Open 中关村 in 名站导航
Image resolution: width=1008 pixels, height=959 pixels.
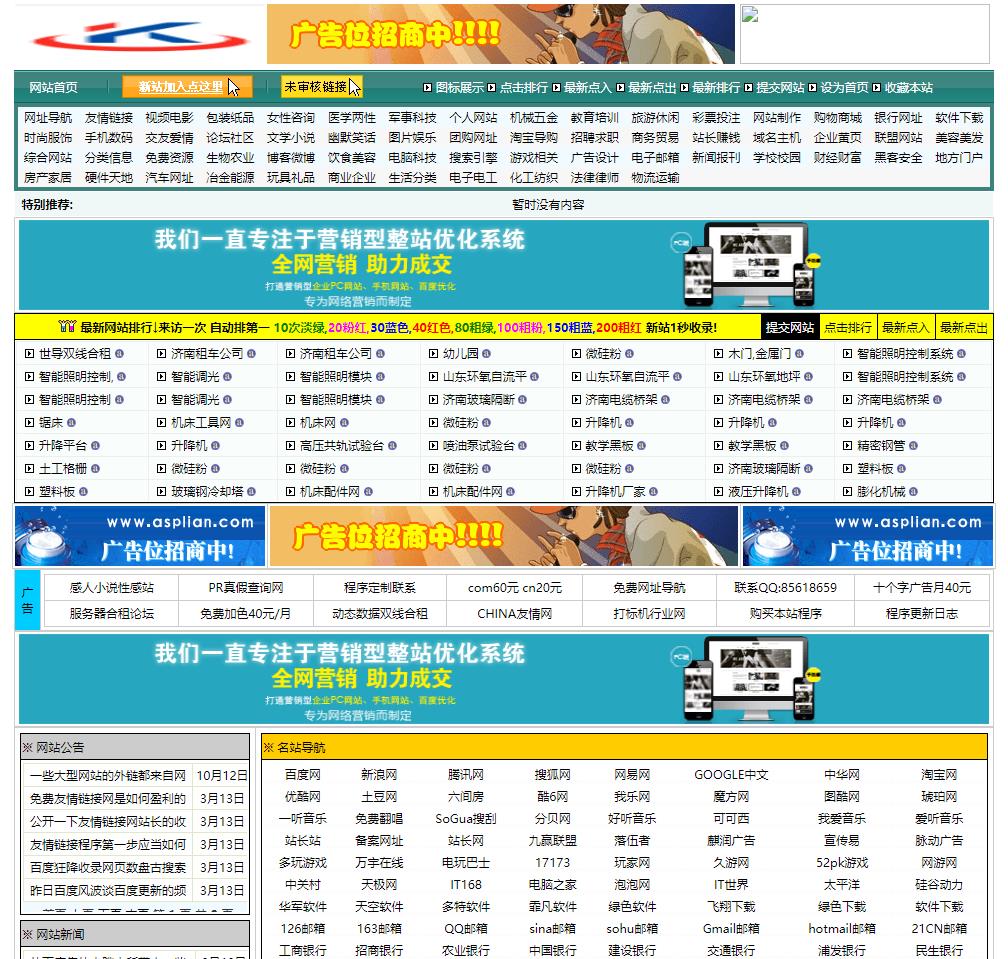tap(302, 884)
